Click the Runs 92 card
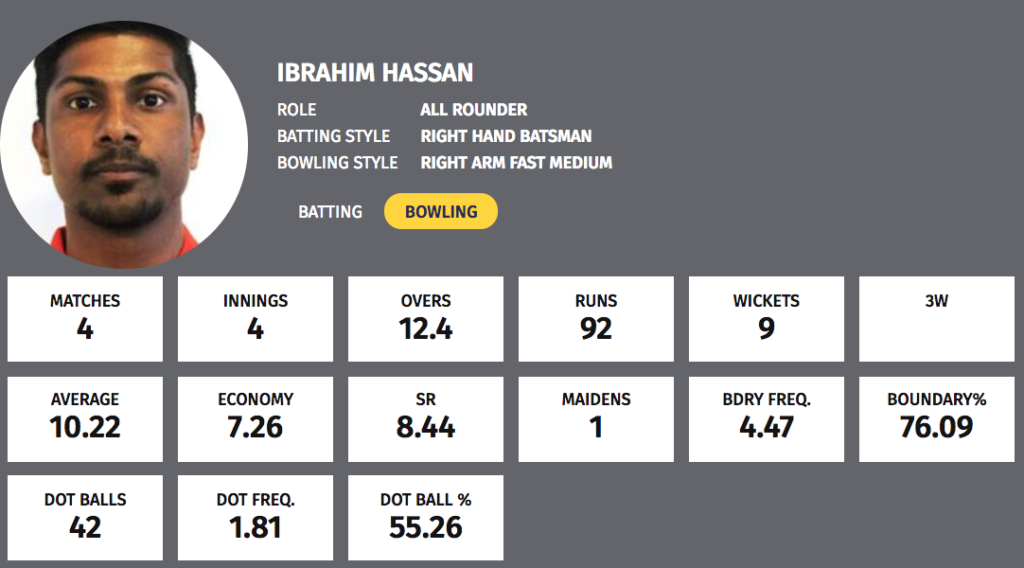1024x568 pixels. (596, 319)
